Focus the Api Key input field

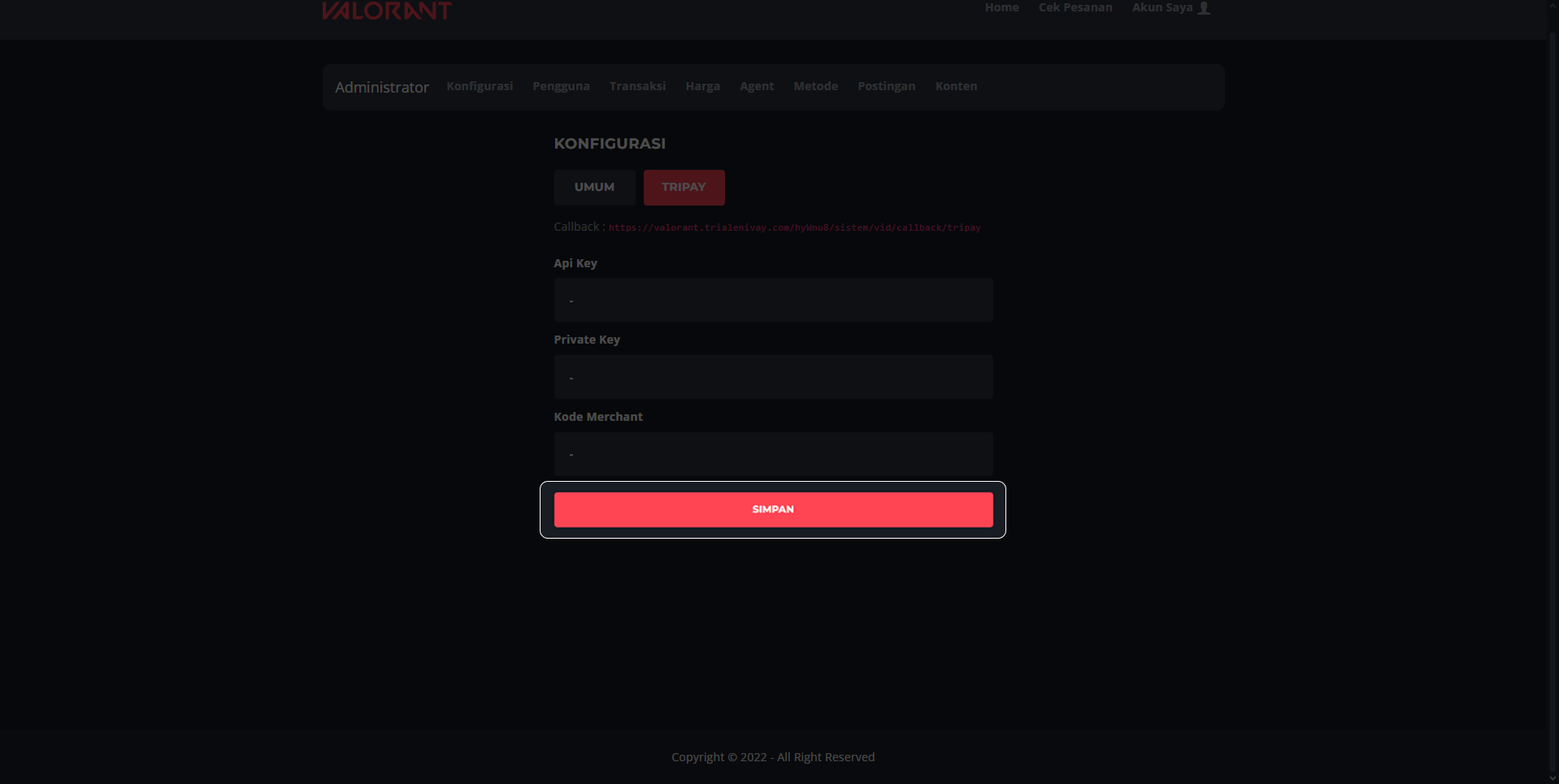tap(773, 300)
